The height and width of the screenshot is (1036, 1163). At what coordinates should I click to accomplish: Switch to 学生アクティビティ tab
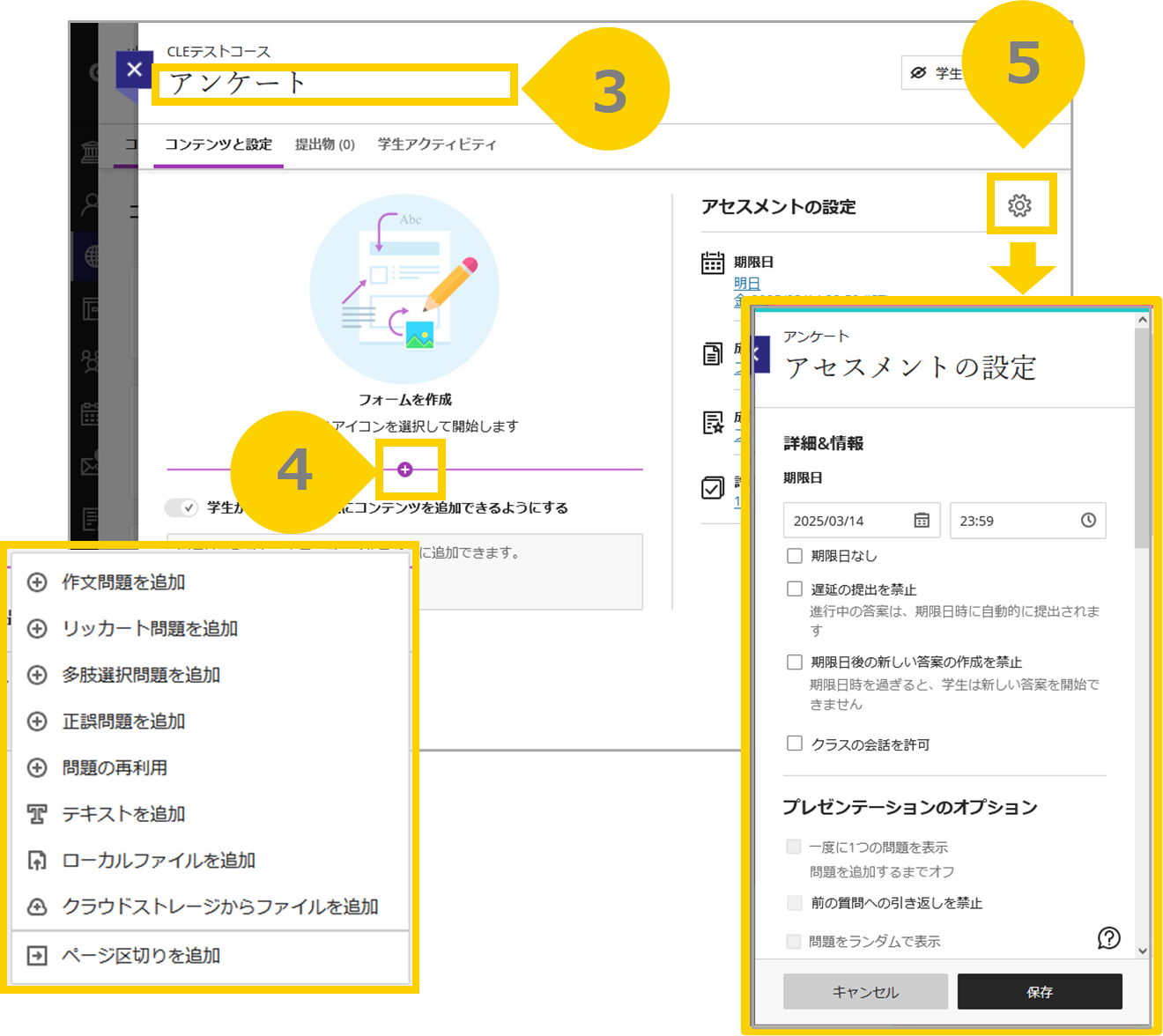(x=437, y=144)
